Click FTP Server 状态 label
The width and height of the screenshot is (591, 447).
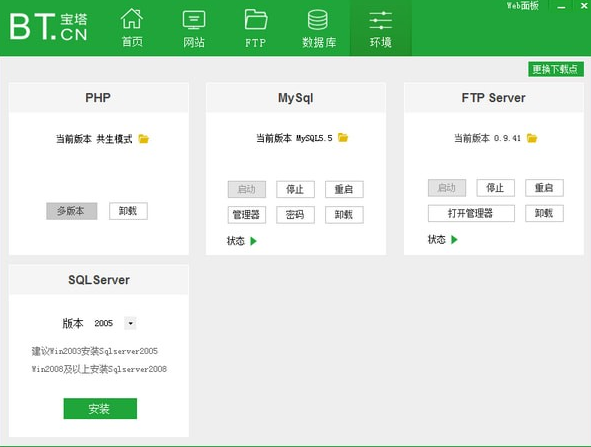pyautogui.click(x=436, y=239)
